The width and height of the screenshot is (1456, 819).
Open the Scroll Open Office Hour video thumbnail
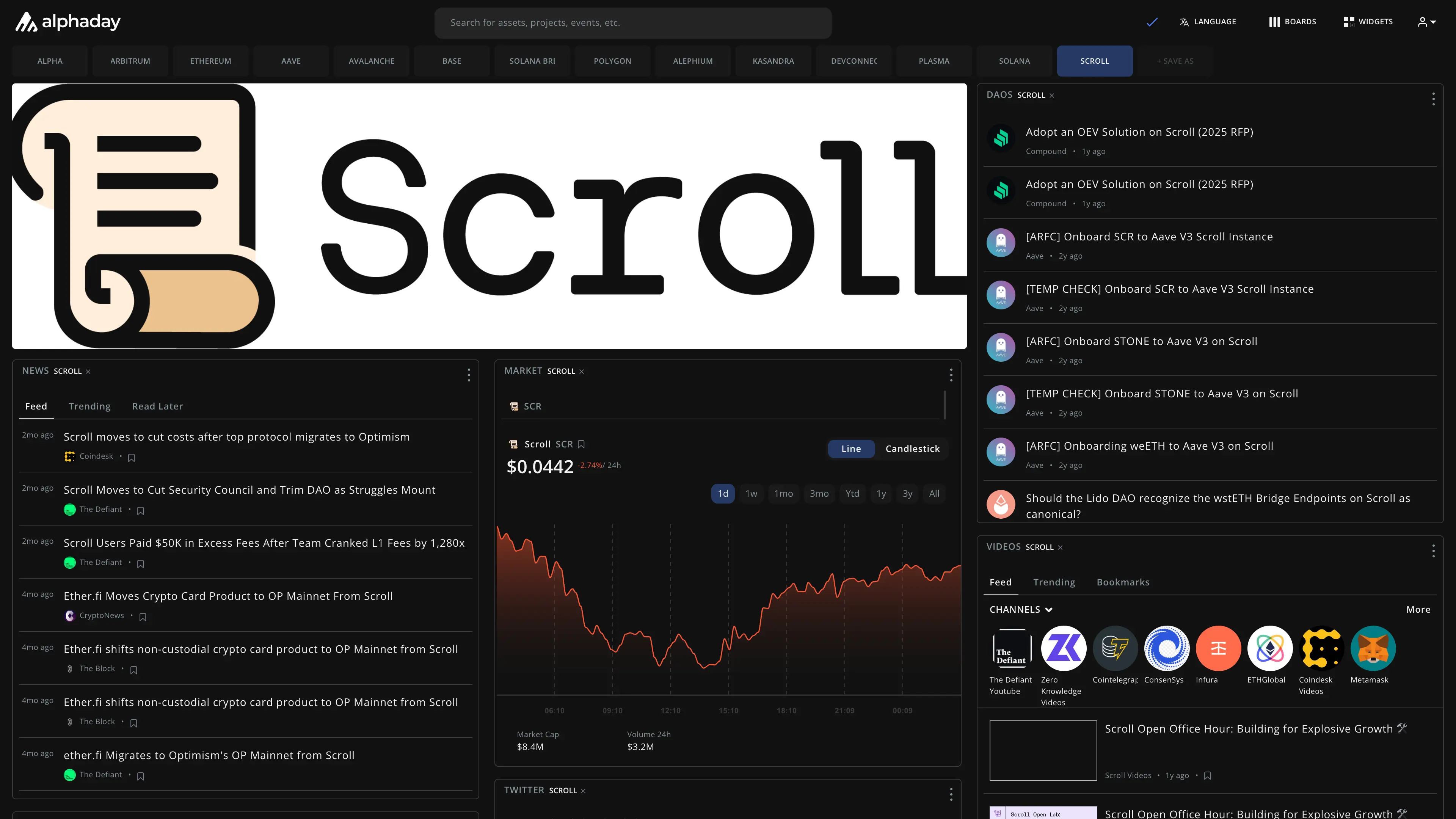click(x=1043, y=751)
